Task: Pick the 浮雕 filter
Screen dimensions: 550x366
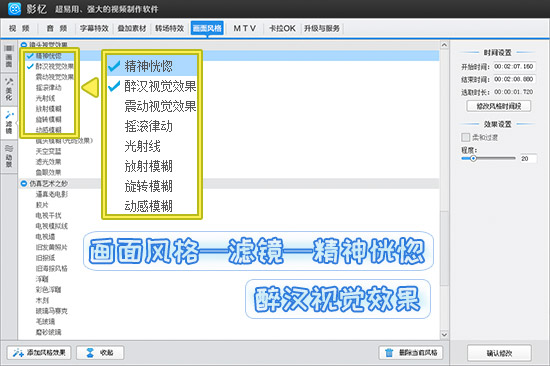Action: click(x=42, y=279)
